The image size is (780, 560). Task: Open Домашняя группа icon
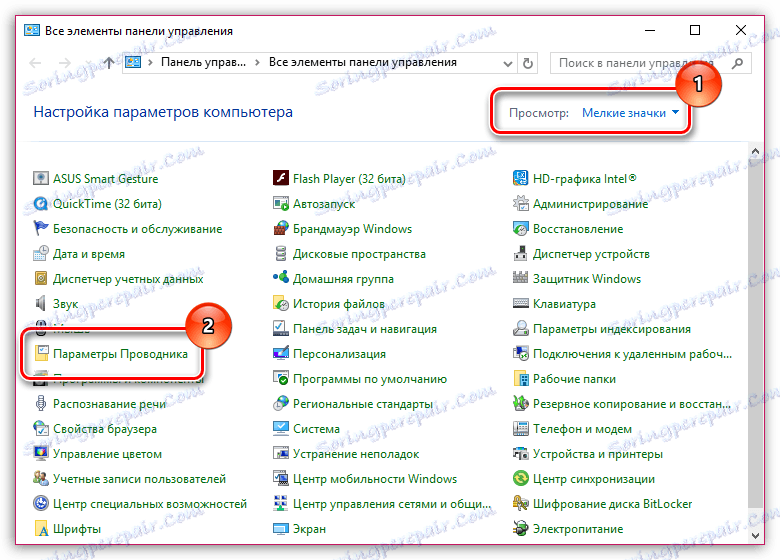coord(281,279)
